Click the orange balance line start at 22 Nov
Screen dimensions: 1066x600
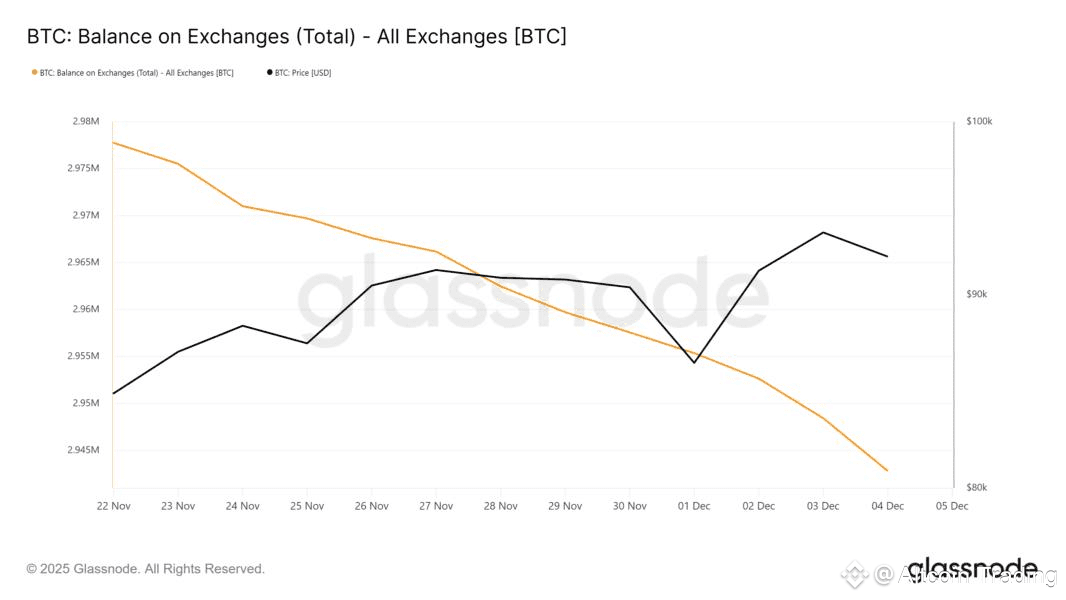coord(113,142)
